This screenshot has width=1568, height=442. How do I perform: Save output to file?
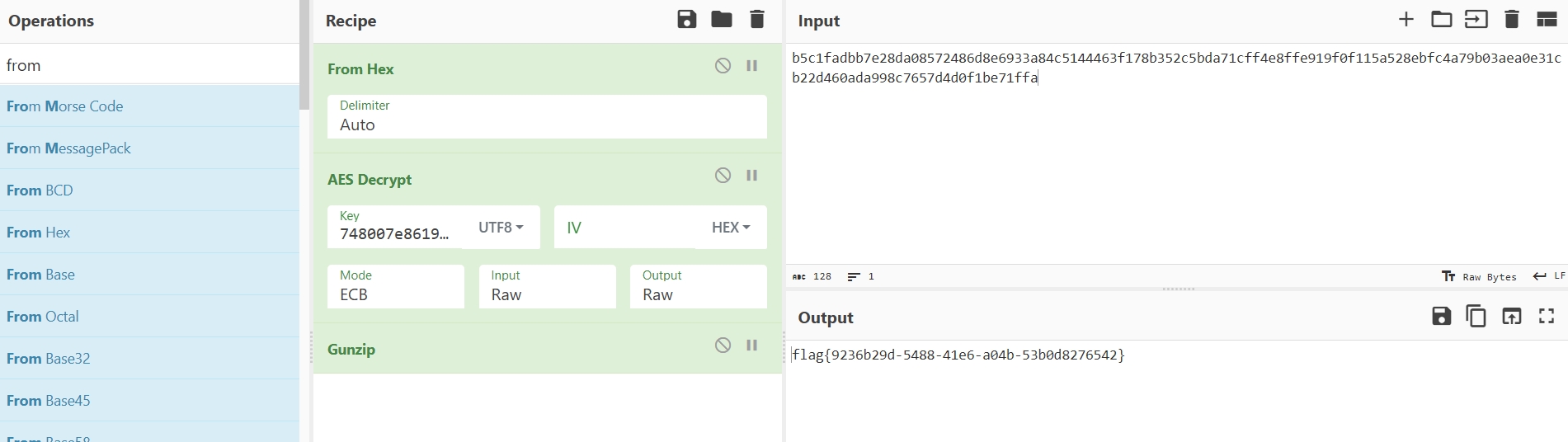(1441, 316)
